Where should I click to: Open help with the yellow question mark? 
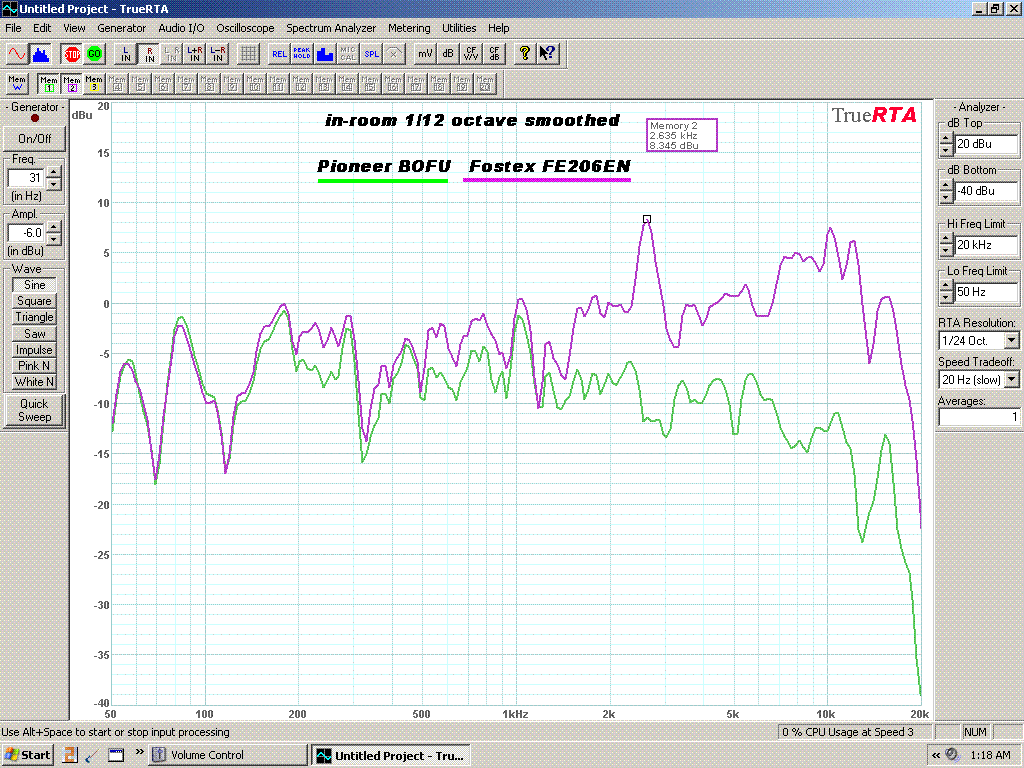click(524, 54)
